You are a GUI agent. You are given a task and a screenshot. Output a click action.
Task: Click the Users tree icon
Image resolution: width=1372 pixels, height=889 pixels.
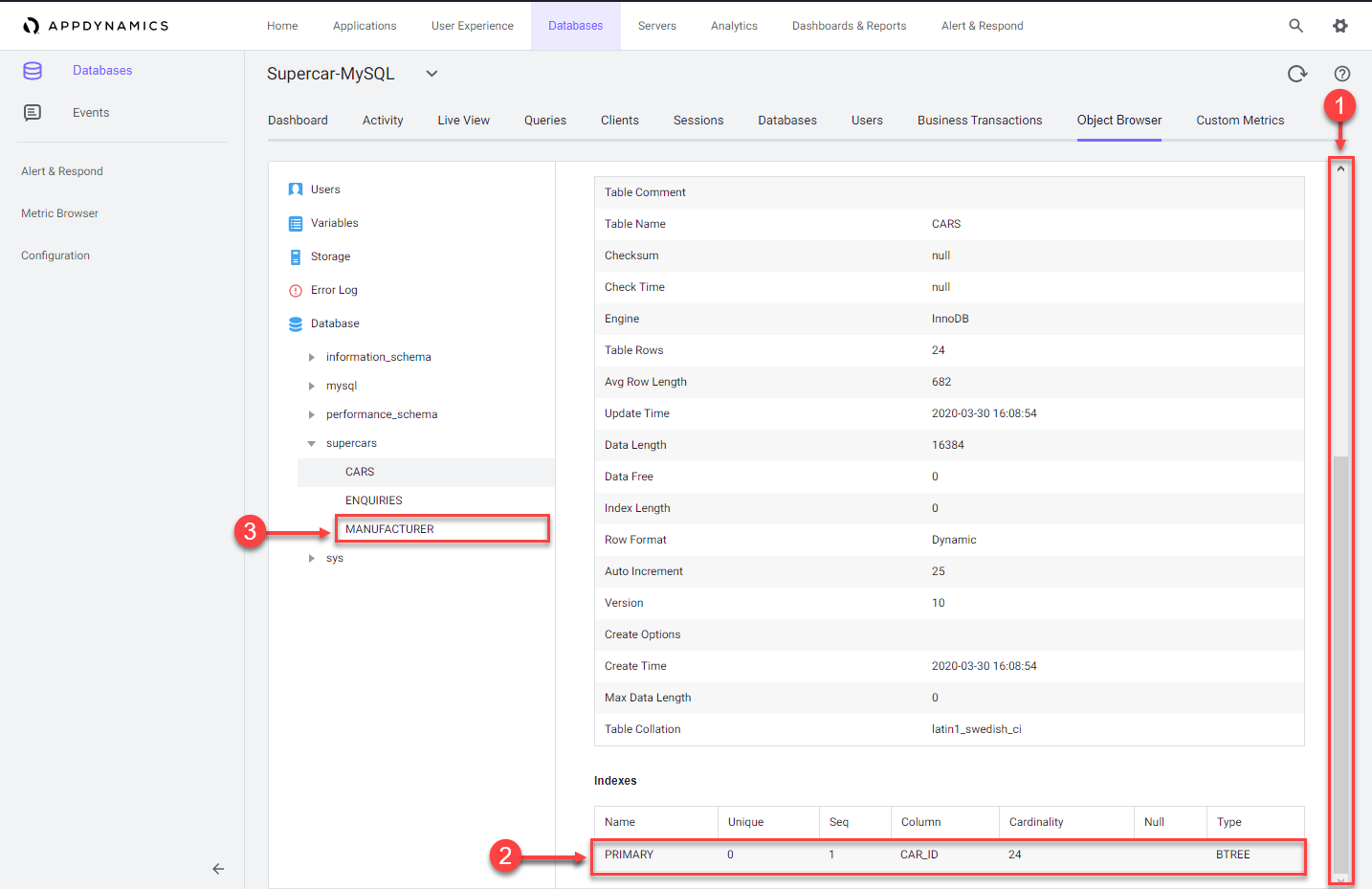point(296,189)
